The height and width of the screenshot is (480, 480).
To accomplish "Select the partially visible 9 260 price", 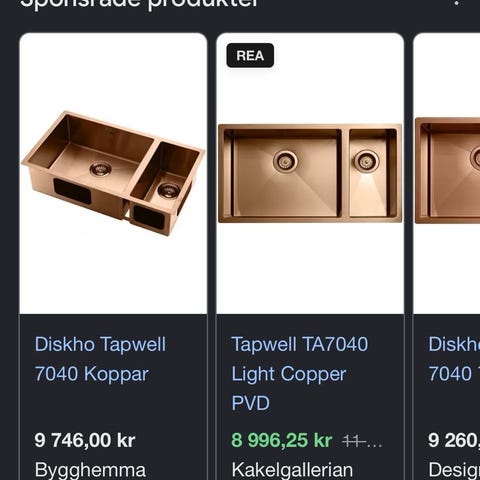I will pyautogui.click(x=454, y=440).
